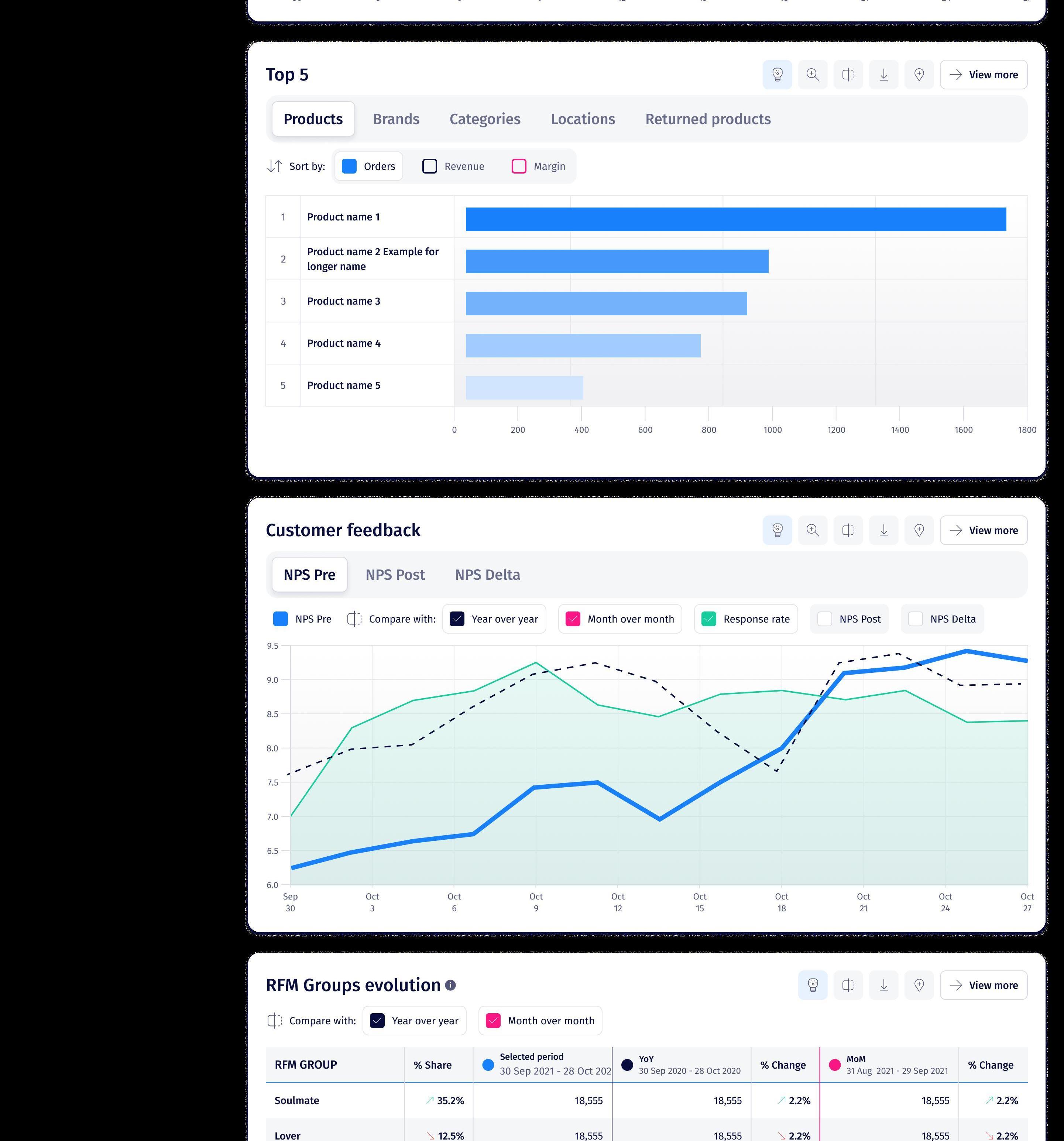1064x1141 pixels.
Task: Click the zoom/search icon in Top 5
Action: (x=813, y=74)
